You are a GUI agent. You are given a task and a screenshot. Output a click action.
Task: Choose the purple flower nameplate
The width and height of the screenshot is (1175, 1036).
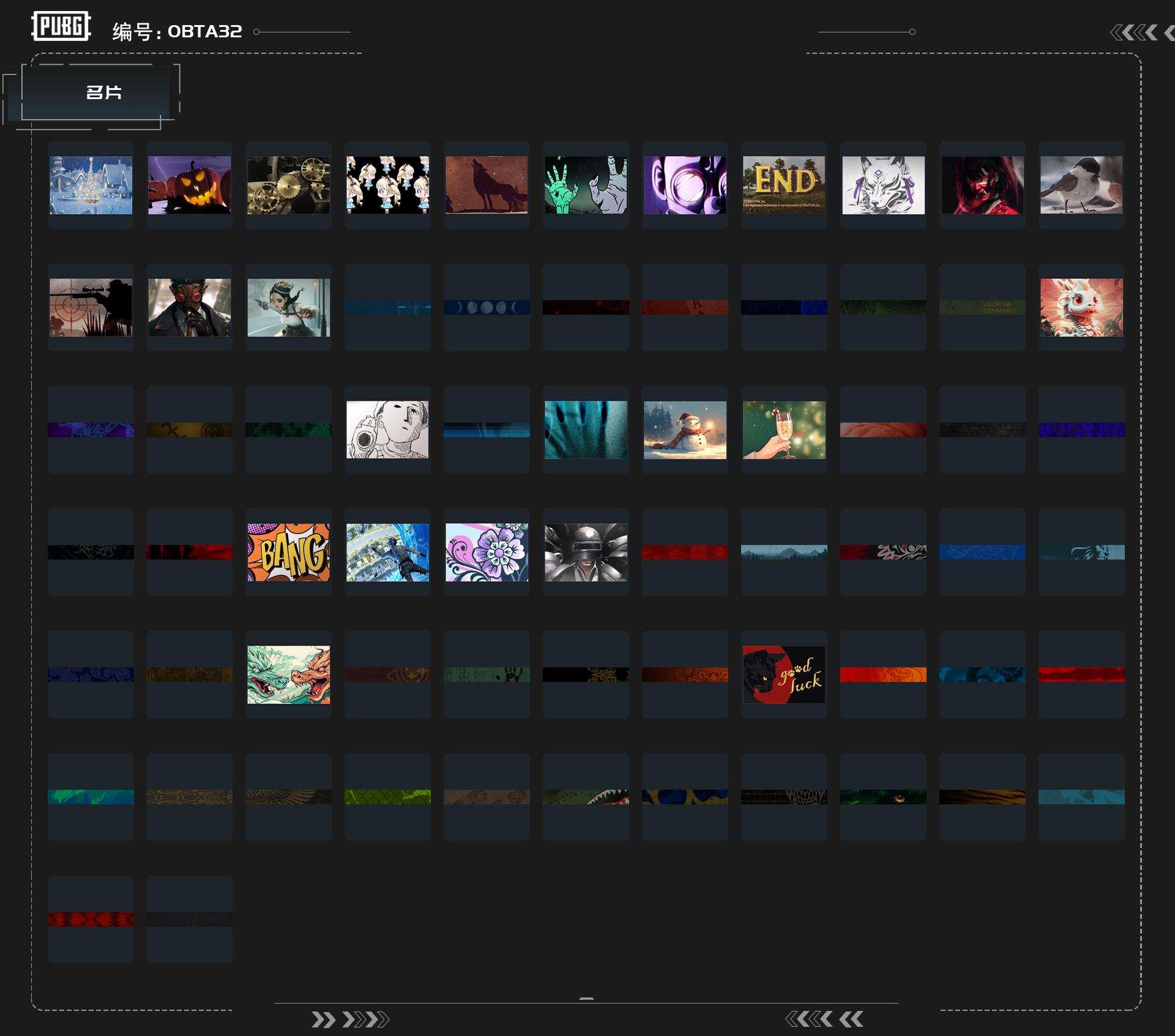[487, 552]
